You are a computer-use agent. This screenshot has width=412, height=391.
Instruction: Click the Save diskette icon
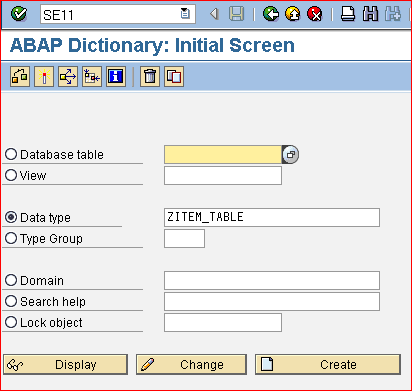coord(236,14)
